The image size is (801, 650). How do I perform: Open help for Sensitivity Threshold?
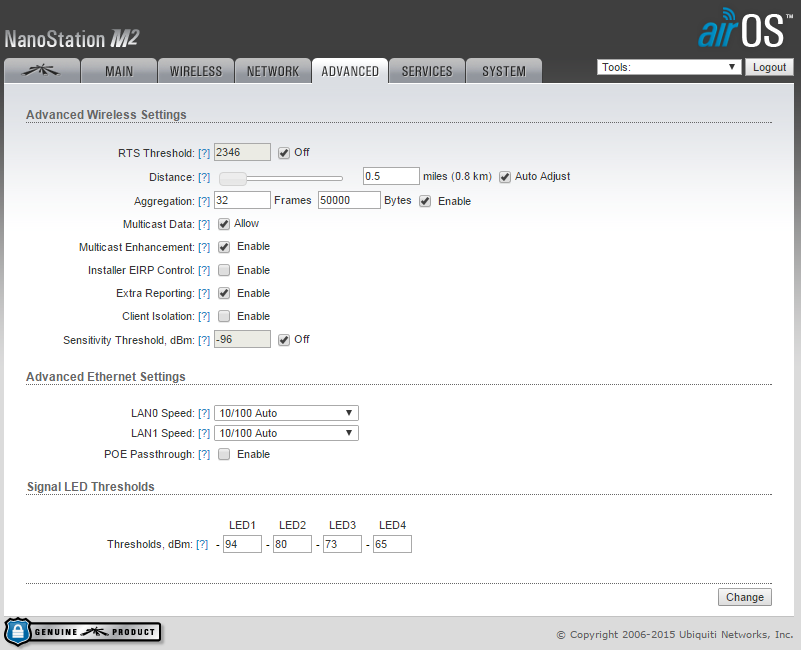[204, 340]
